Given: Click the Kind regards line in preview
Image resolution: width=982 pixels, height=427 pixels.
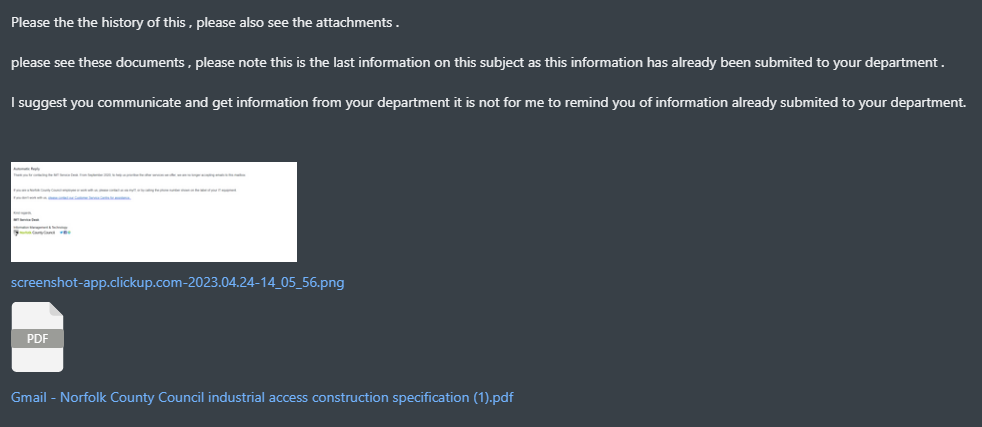Looking at the screenshot, I should pyautogui.click(x=22, y=213).
